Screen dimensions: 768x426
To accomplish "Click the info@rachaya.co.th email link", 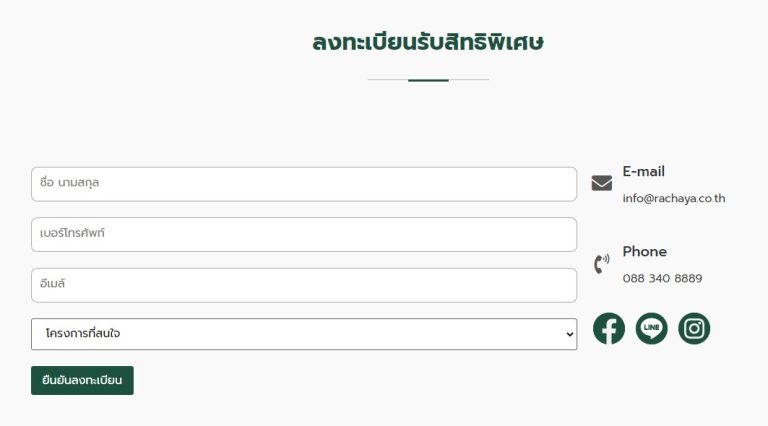I will point(673,198).
